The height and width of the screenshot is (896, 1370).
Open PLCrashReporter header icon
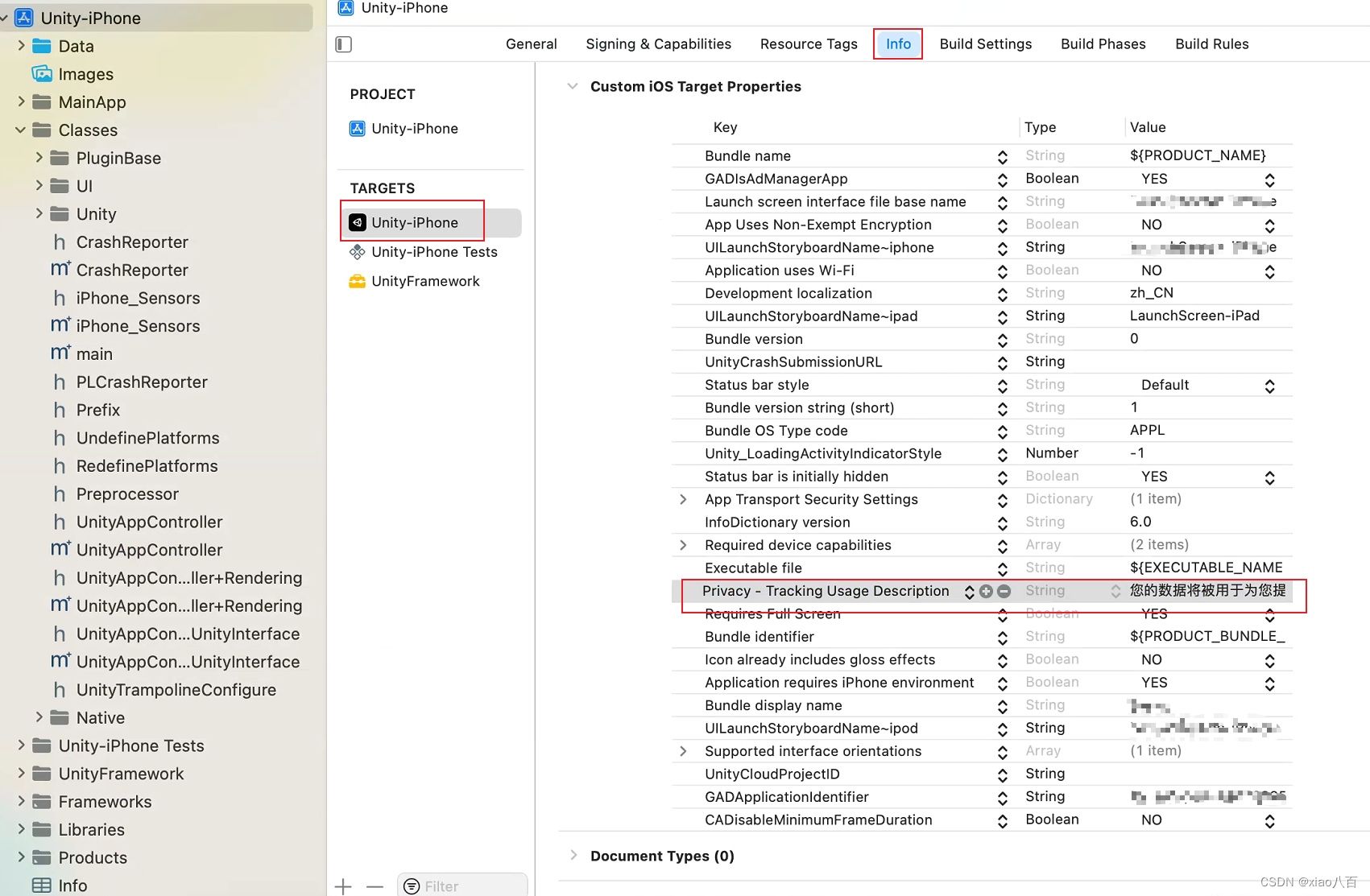point(60,382)
